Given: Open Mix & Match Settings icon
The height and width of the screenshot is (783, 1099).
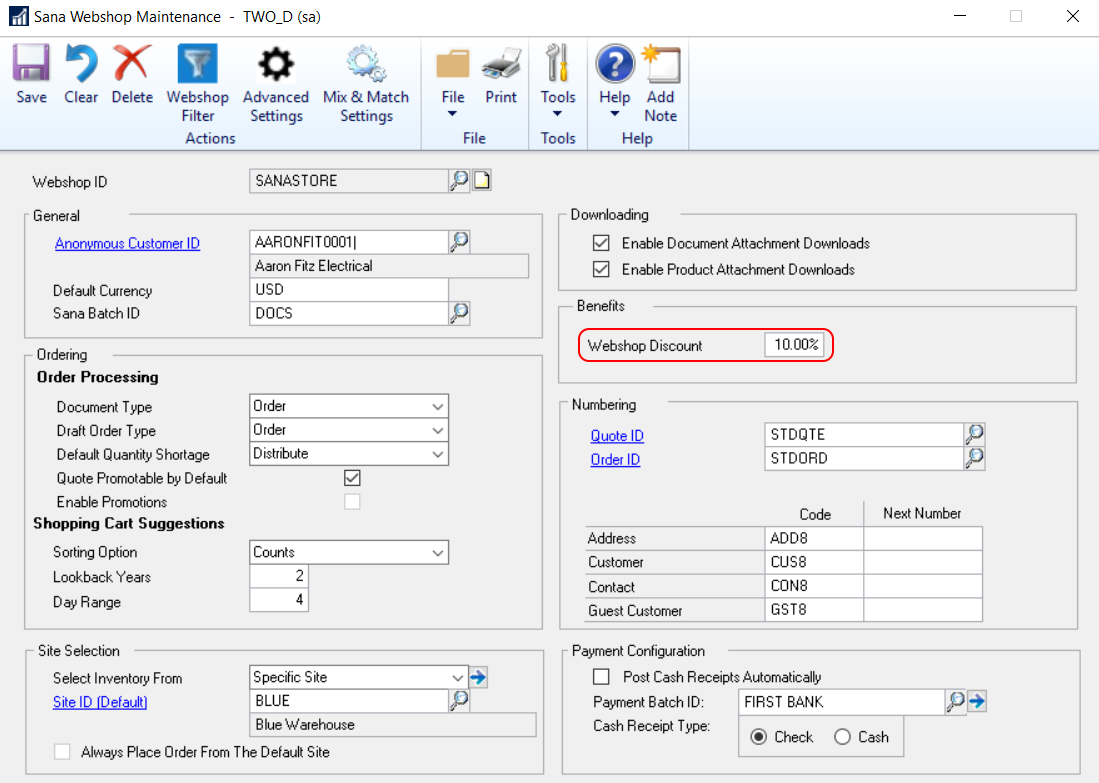Looking at the screenshot, I should (366, 64).
